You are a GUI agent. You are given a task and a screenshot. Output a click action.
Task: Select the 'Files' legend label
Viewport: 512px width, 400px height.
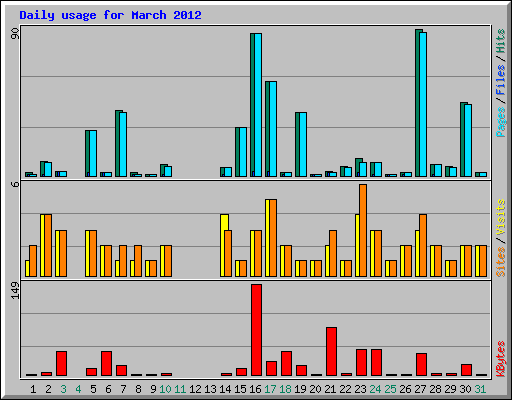coord(501,79)
